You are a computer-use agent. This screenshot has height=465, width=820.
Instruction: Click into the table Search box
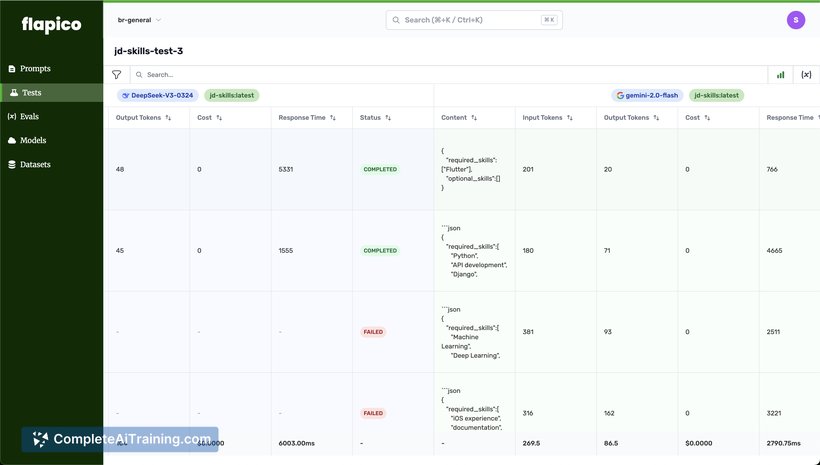[x=449, y=75]
